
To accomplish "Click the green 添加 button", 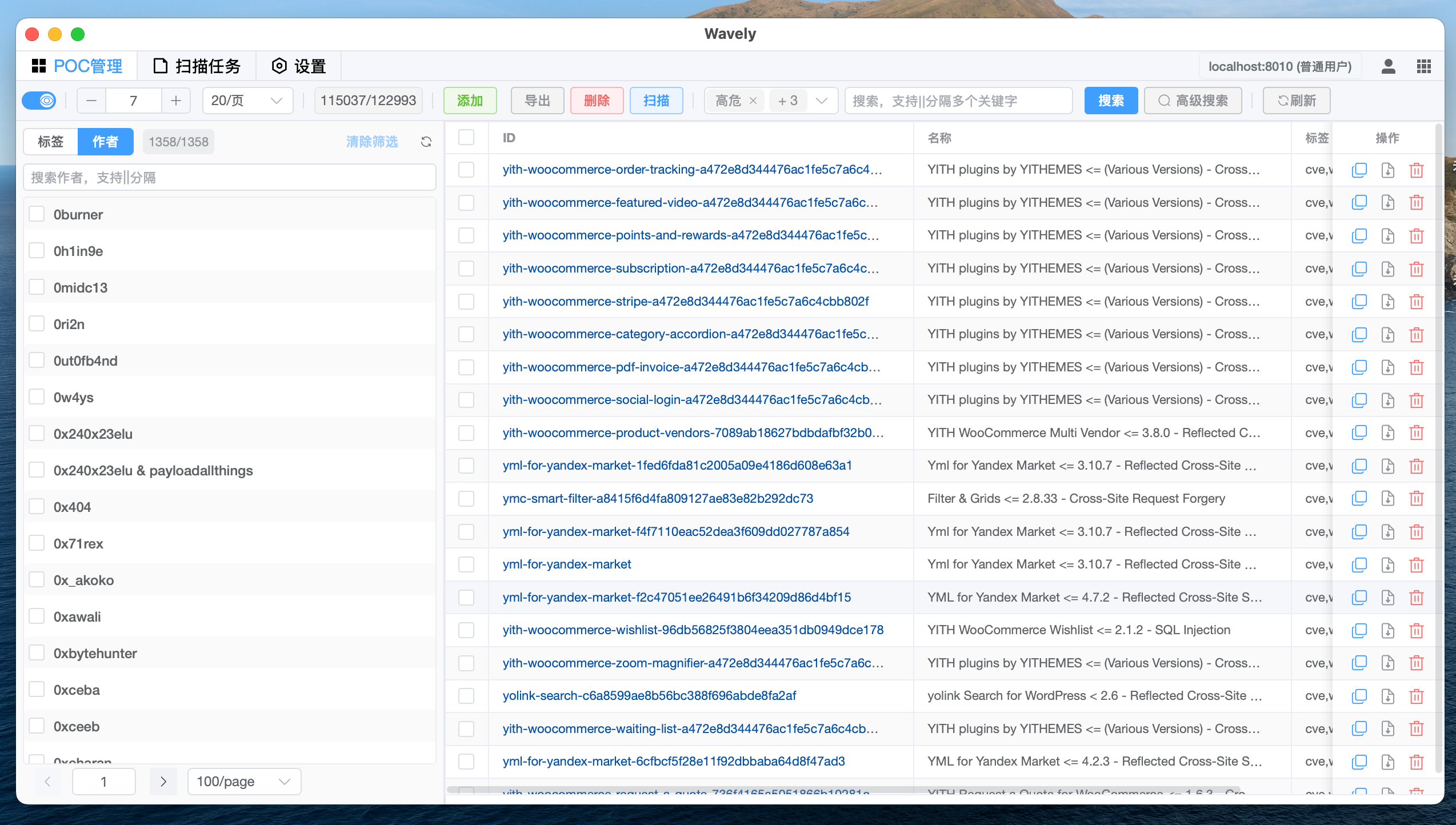I will click(x=470, y=101).
